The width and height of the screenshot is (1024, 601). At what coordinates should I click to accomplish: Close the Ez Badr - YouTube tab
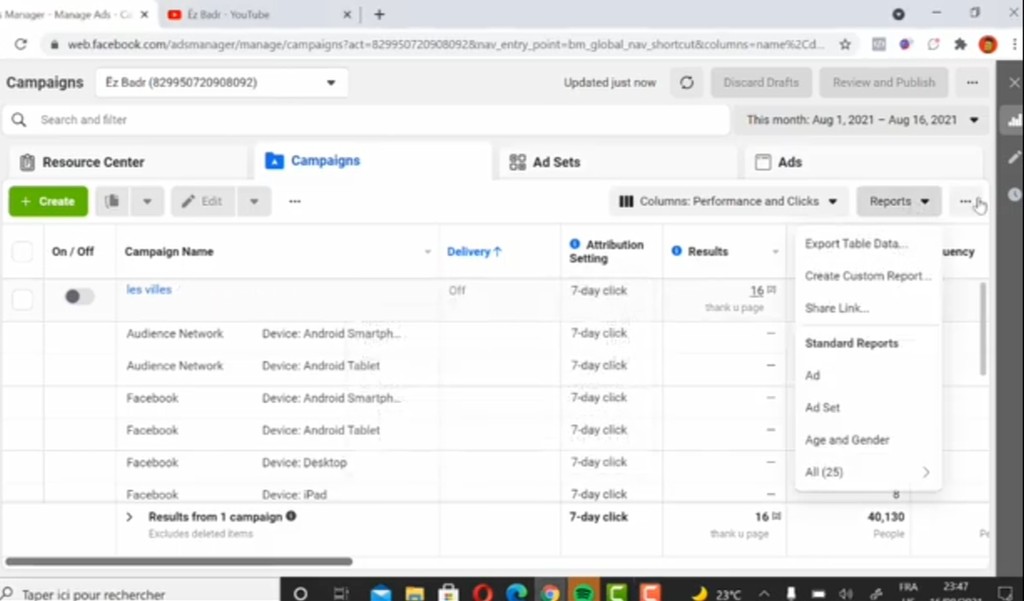tap(347, 14)
